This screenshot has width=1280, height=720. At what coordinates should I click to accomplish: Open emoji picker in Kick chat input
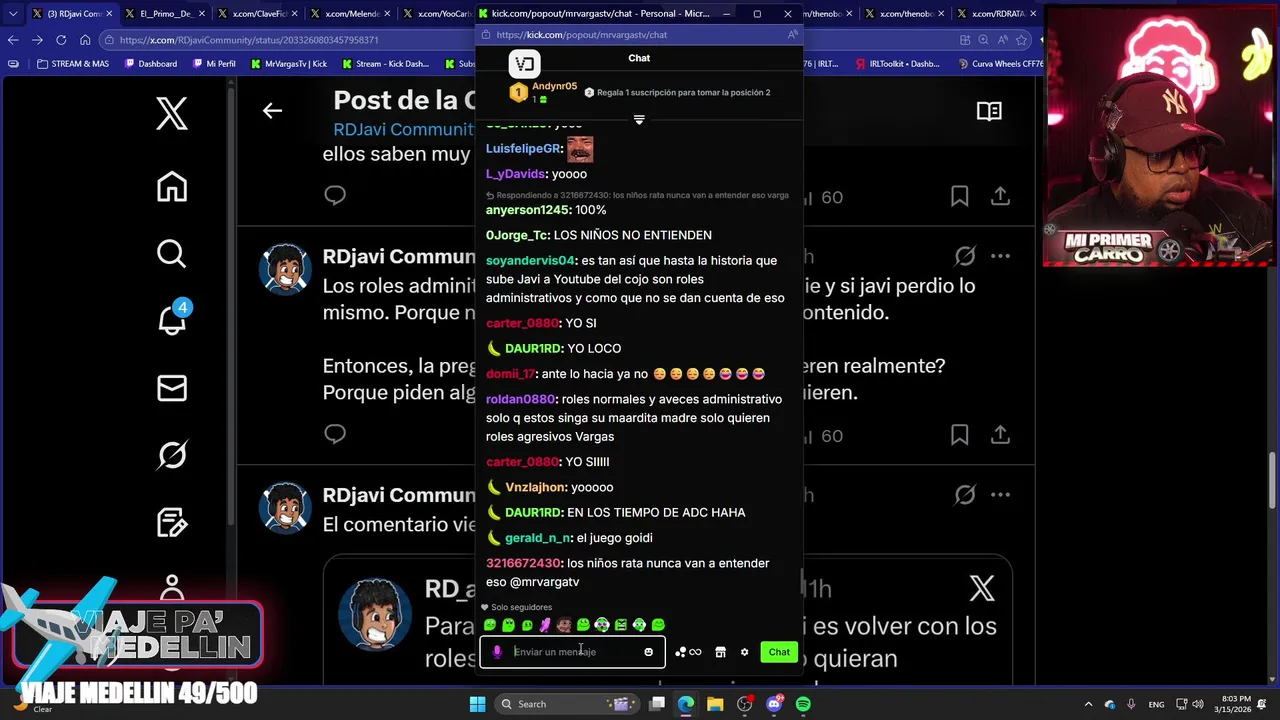coord(648,652)
